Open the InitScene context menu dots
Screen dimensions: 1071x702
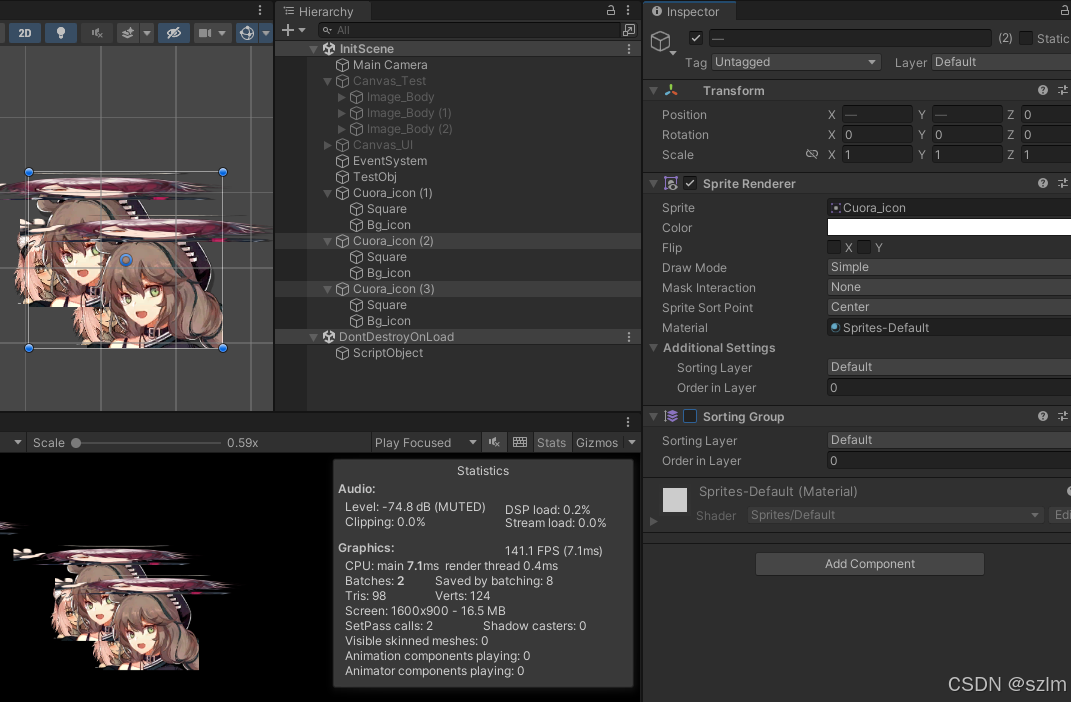tap(629, 49)
